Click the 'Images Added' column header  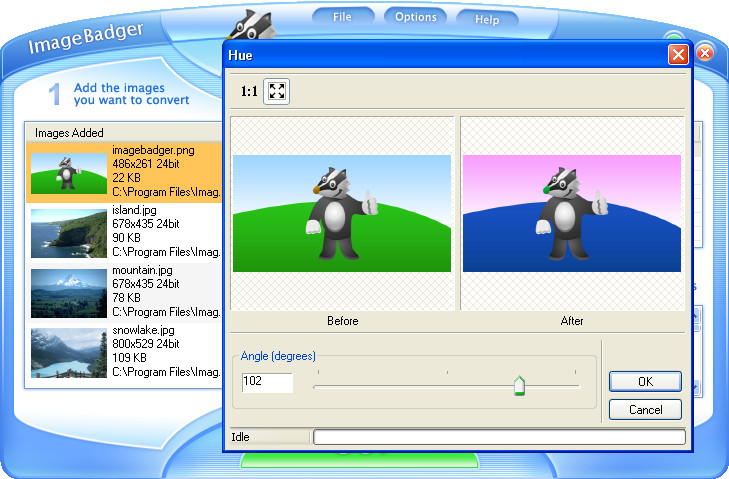pos(124,133)
